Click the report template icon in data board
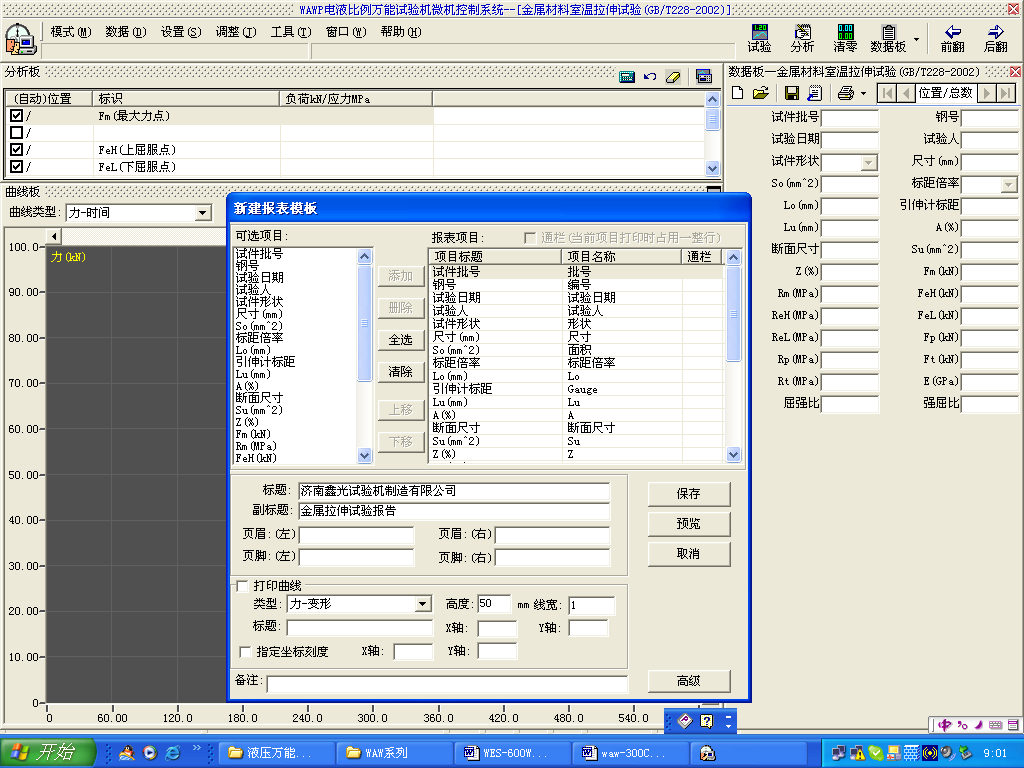This screenshot has width=1024, height=768. [814, 93]
